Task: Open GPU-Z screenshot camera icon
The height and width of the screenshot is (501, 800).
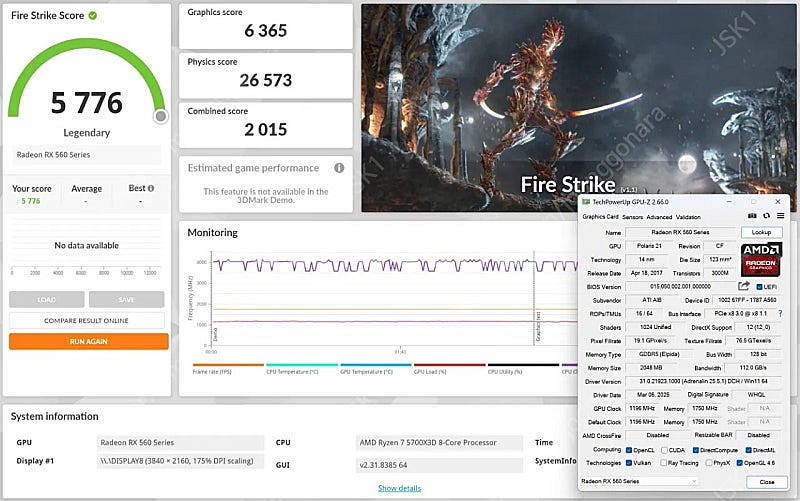Action: coord(752,216)
